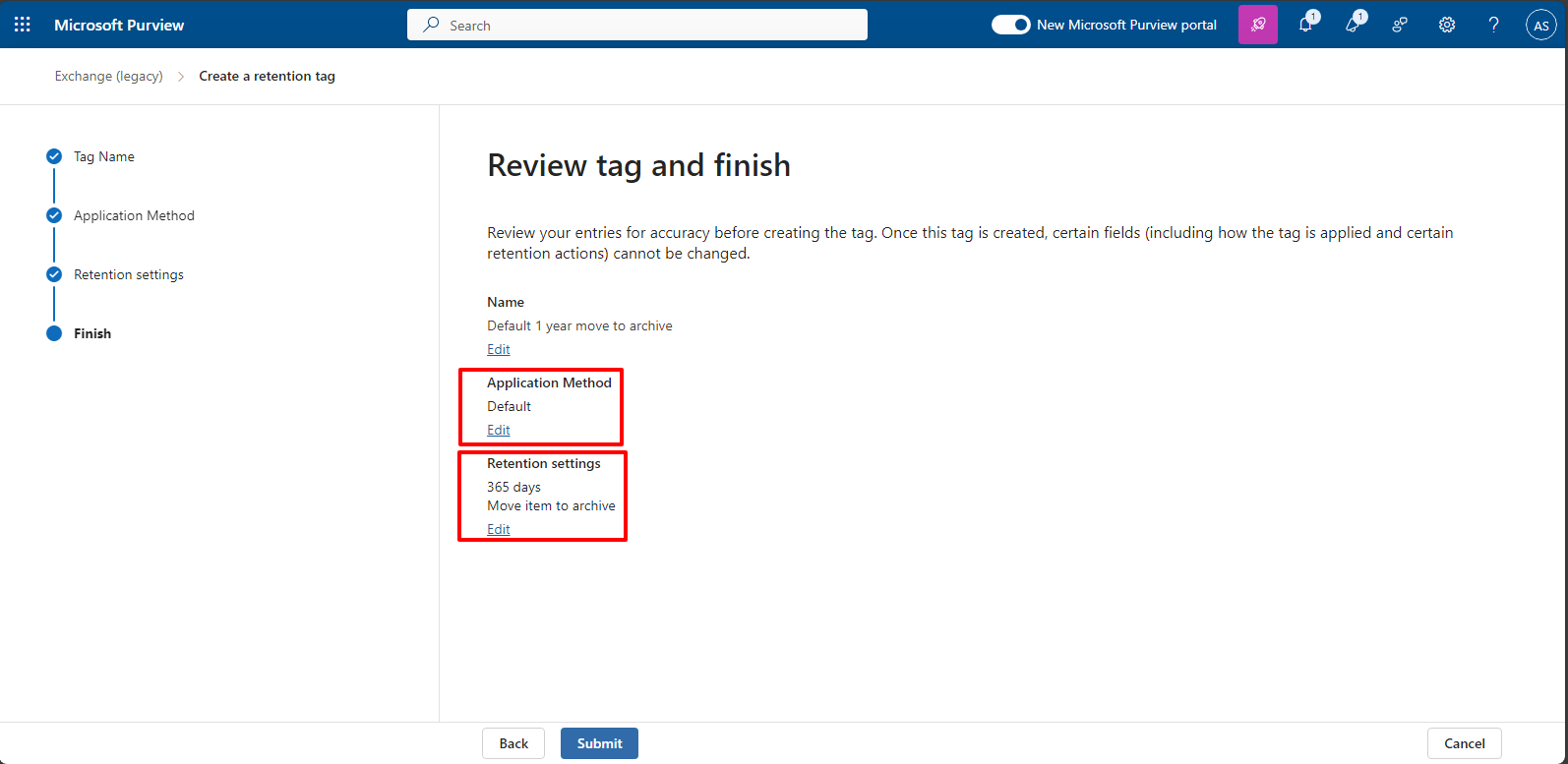Open the notifications bell
Screen dimensions: 1568x764
point(1305,25)
